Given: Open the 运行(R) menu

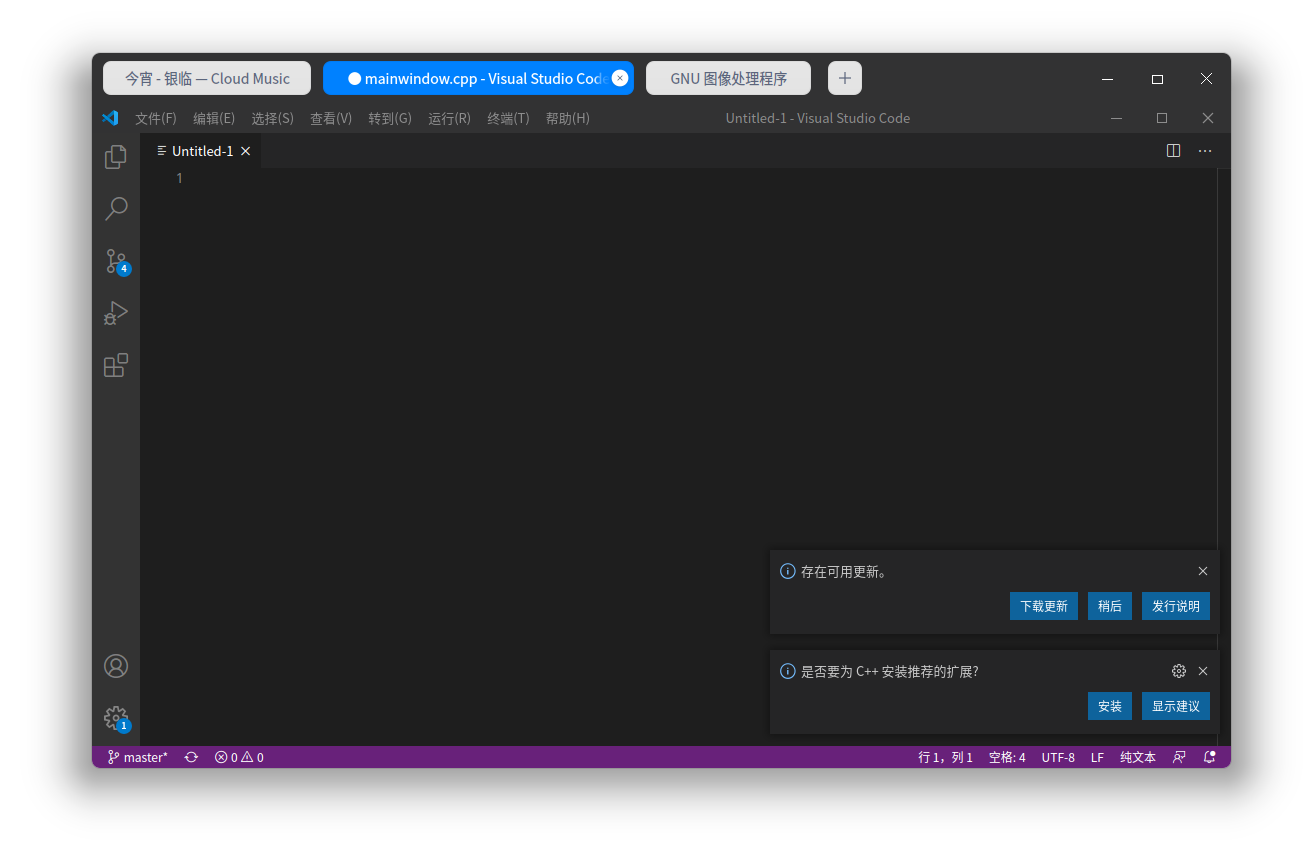Looking at the screenshot, I should coord(449,118).
